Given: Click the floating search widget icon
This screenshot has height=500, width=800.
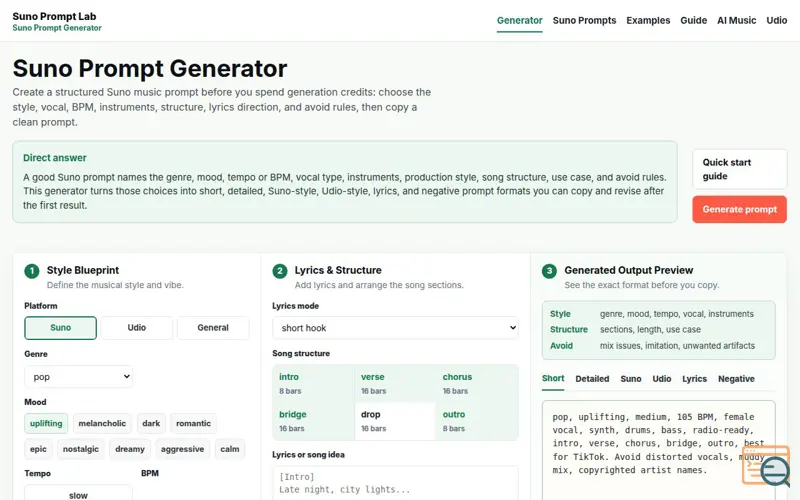Looking at the screenshot, I should [766, 466].
